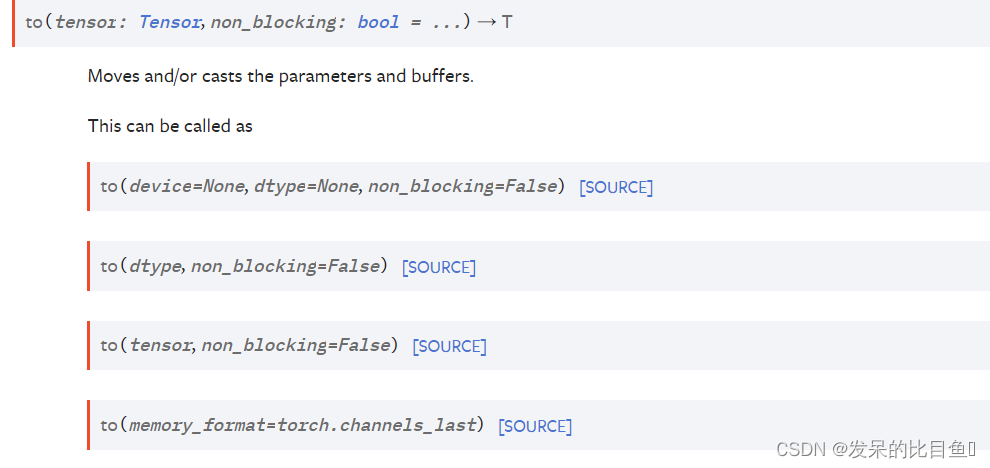The image size is (990, 468).
Task: Click the return type T after the arrow
Action: point(507,21)
